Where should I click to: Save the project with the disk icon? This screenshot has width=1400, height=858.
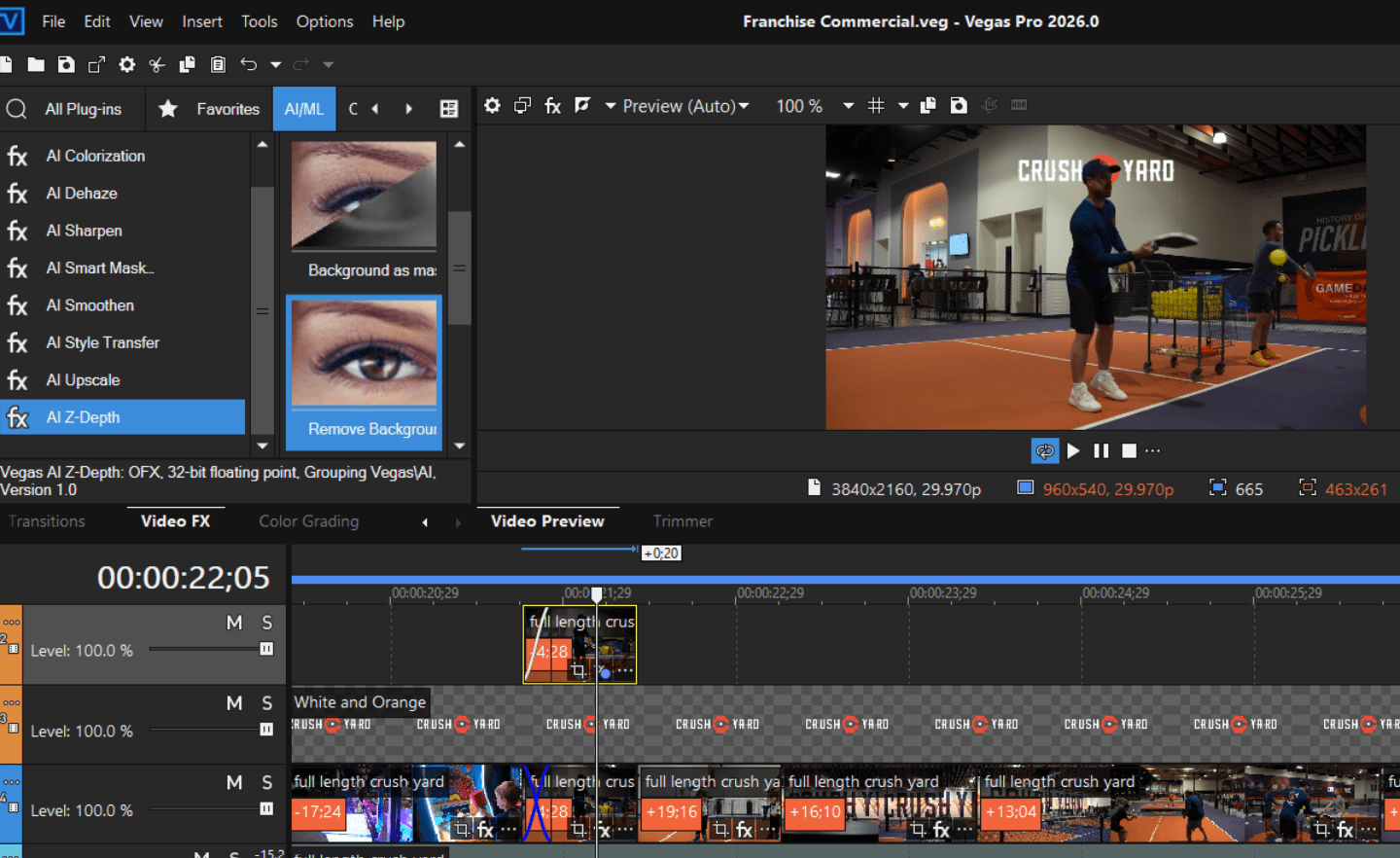(66, 65)
